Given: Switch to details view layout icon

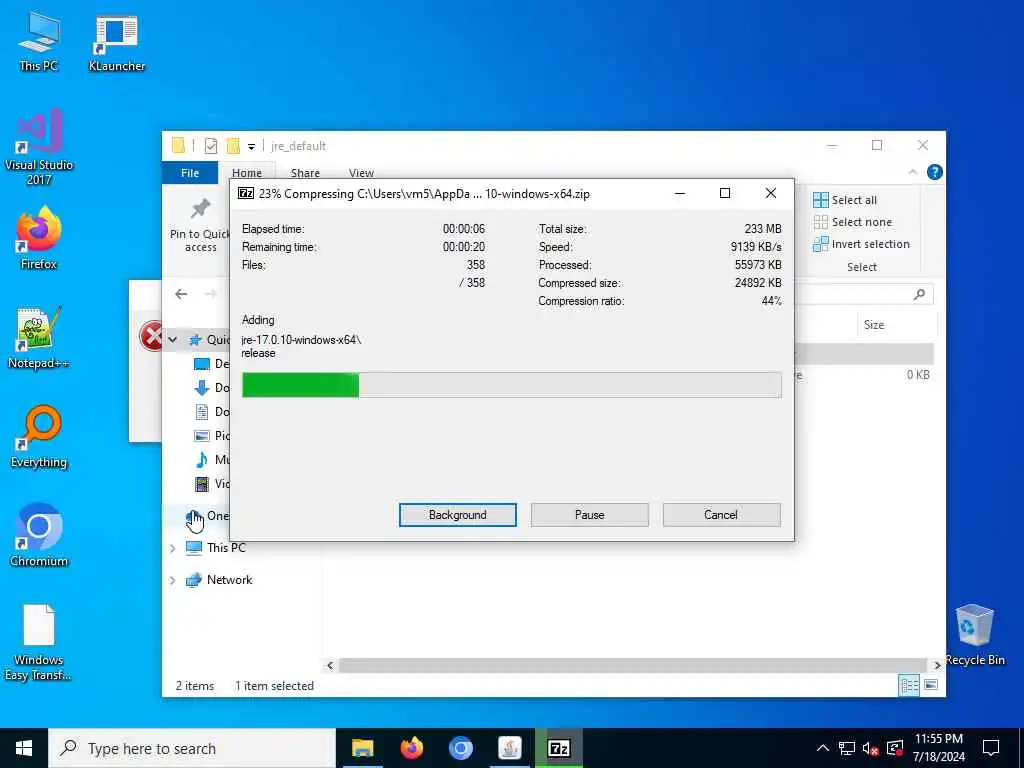Looking at the screenshot, I should click(909, 685).
